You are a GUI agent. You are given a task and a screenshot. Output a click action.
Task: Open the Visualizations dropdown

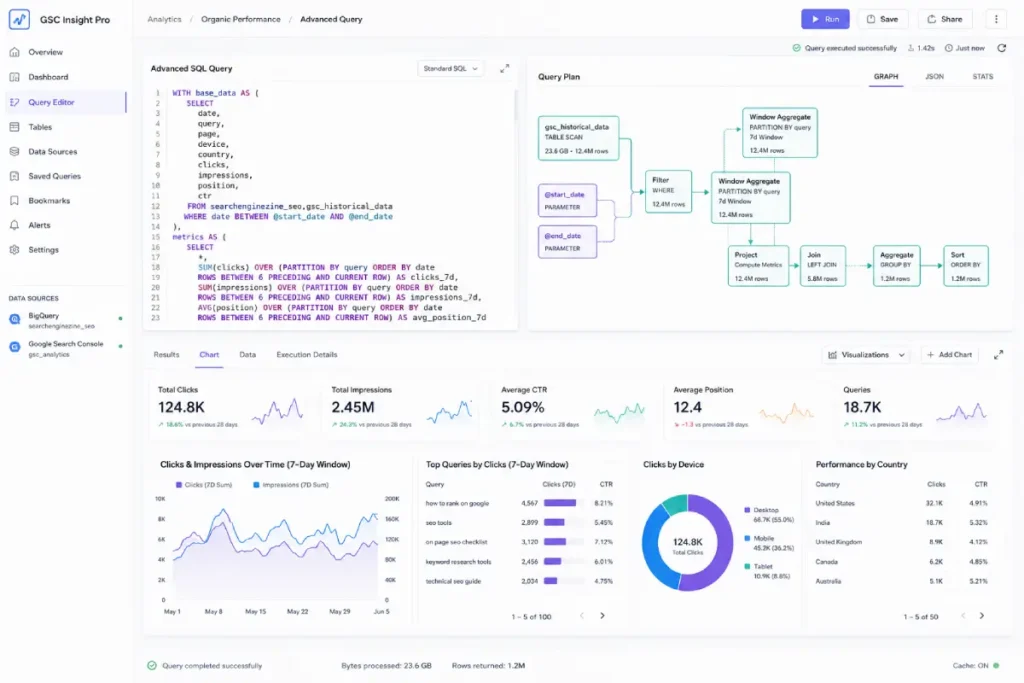tap(867, 355)
